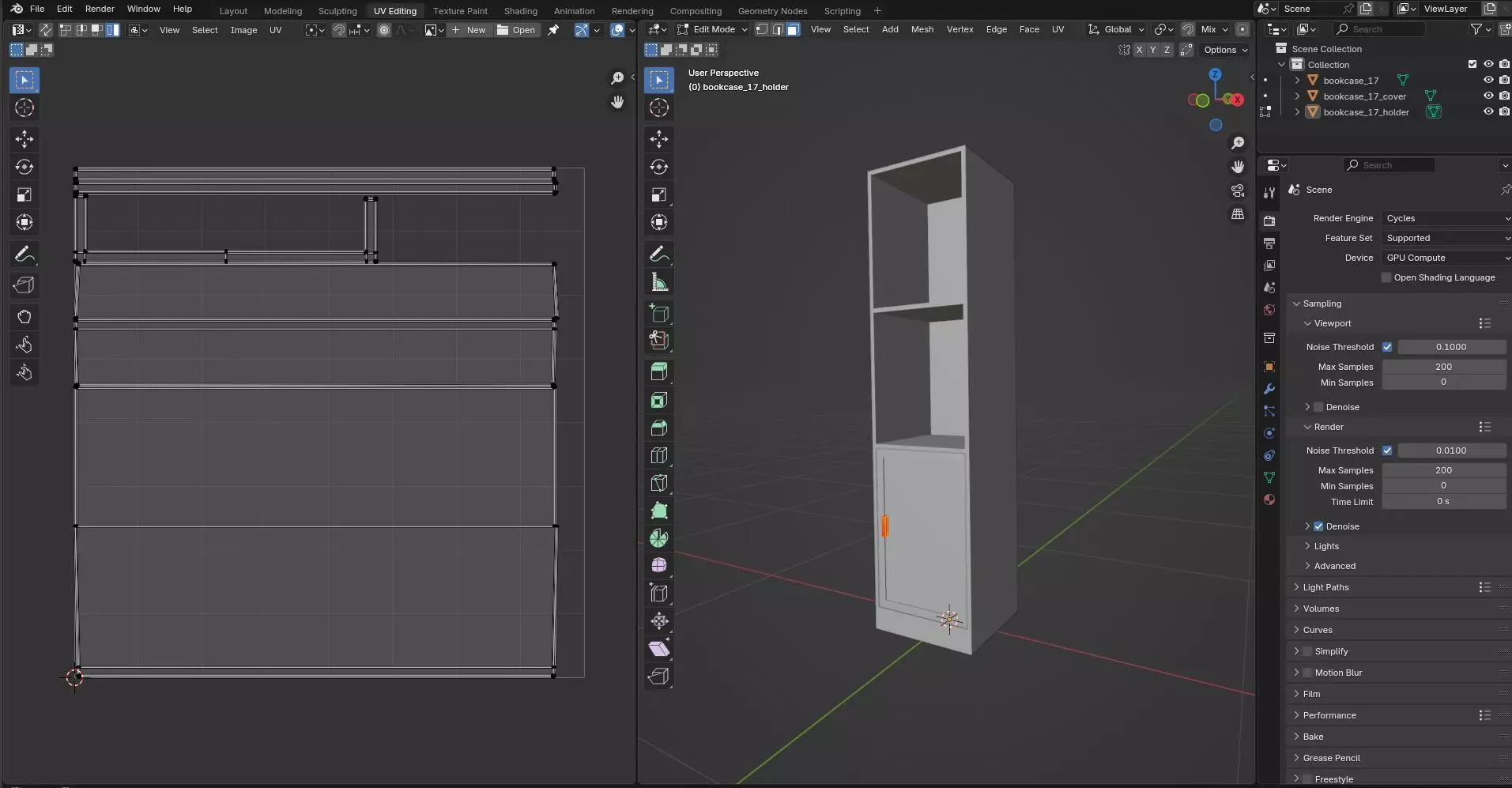Image resolution: width=1512 pixels, height=788 pixels.
Task: Open the File menu
Action: click(37, 9)
